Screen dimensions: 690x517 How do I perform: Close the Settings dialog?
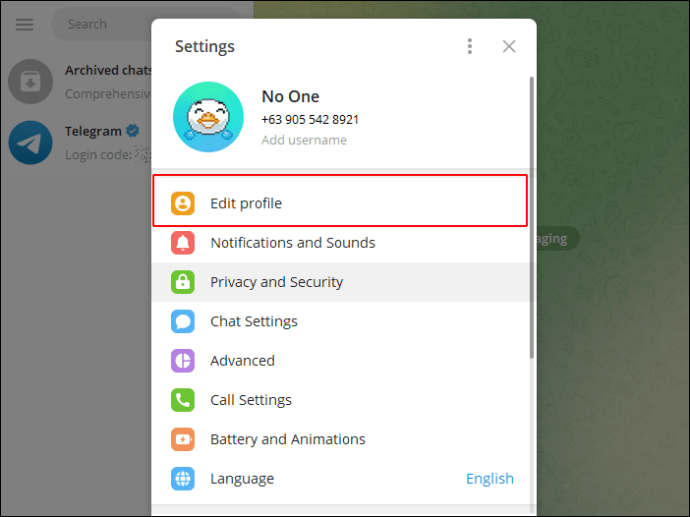(x=509, y=46)
